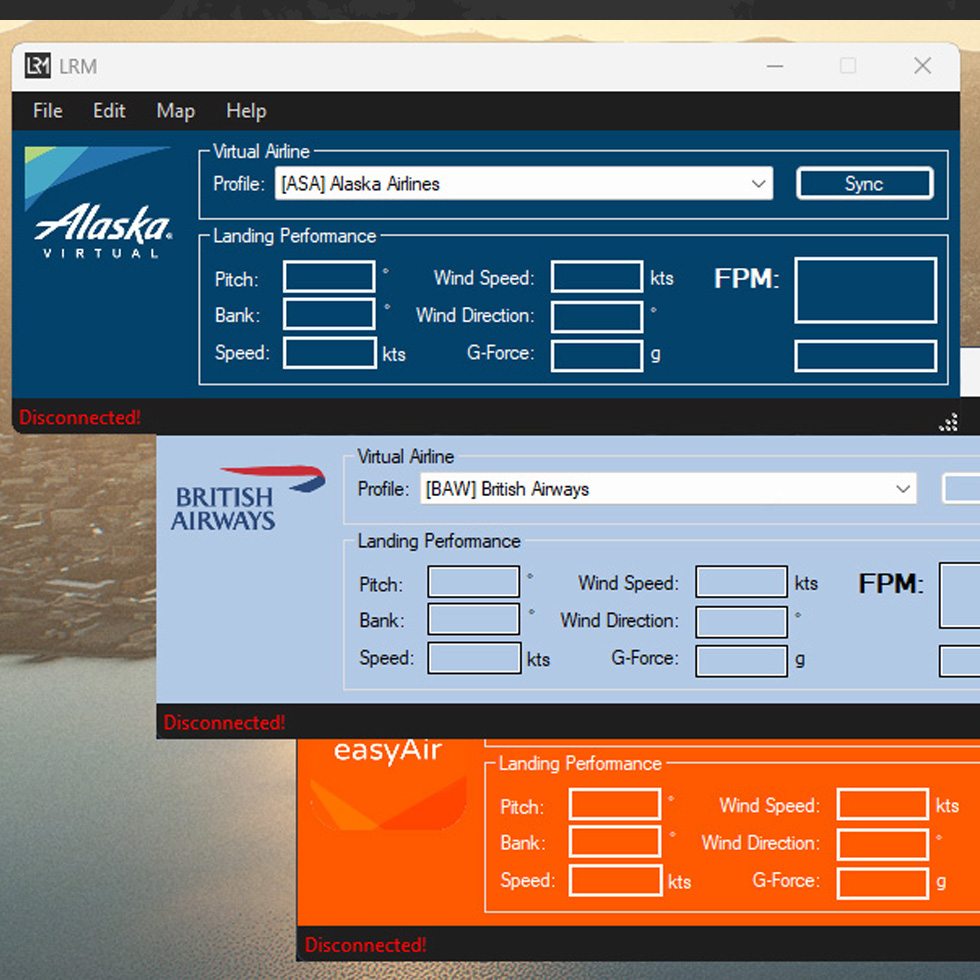Click Pitch field in Alaska window
980x980 pixels.
329,277
